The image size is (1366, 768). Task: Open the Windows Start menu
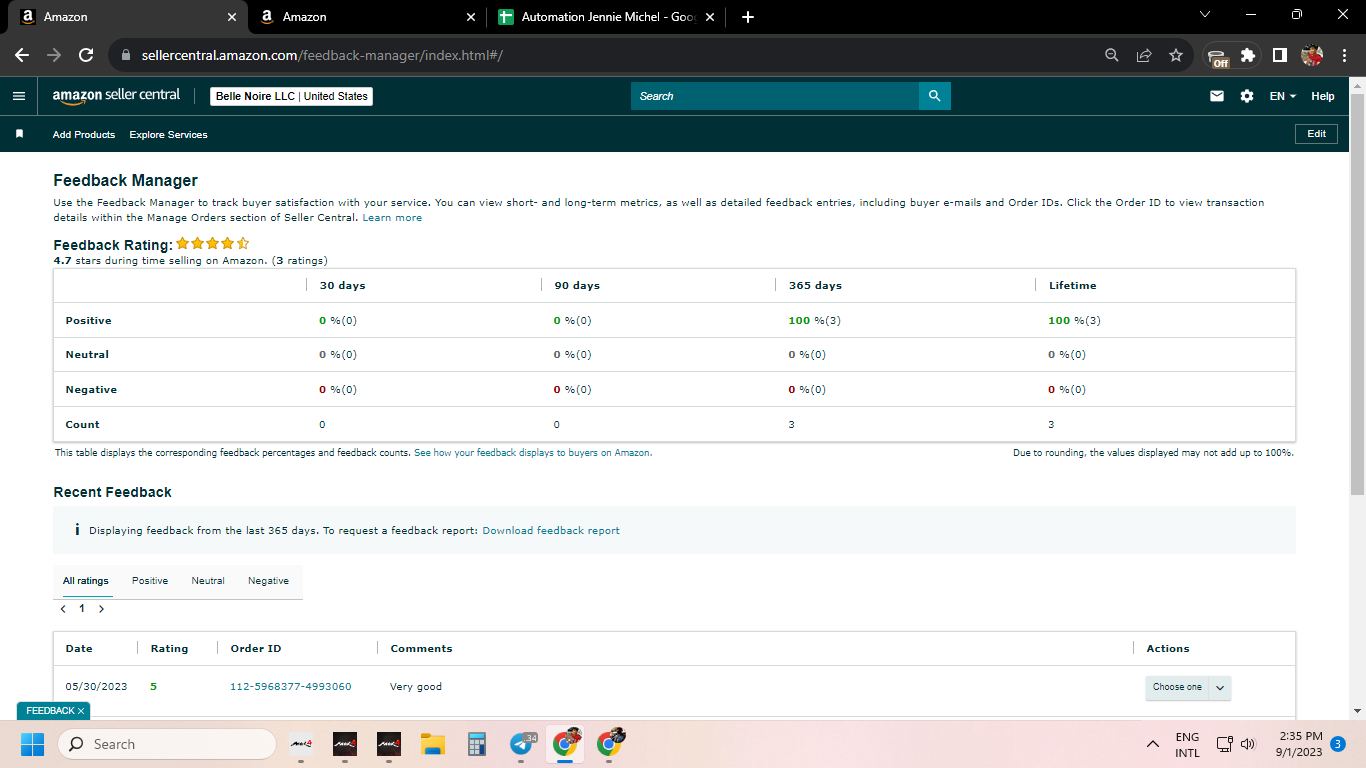[x=32, y=744]
